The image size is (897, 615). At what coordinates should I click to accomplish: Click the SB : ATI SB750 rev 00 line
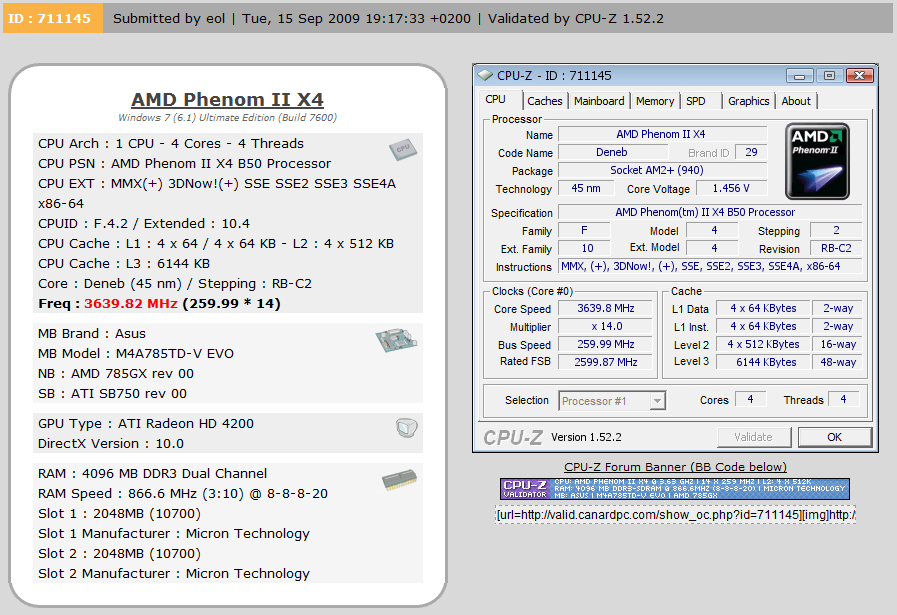pyautogui.click(x=113, y=394)
